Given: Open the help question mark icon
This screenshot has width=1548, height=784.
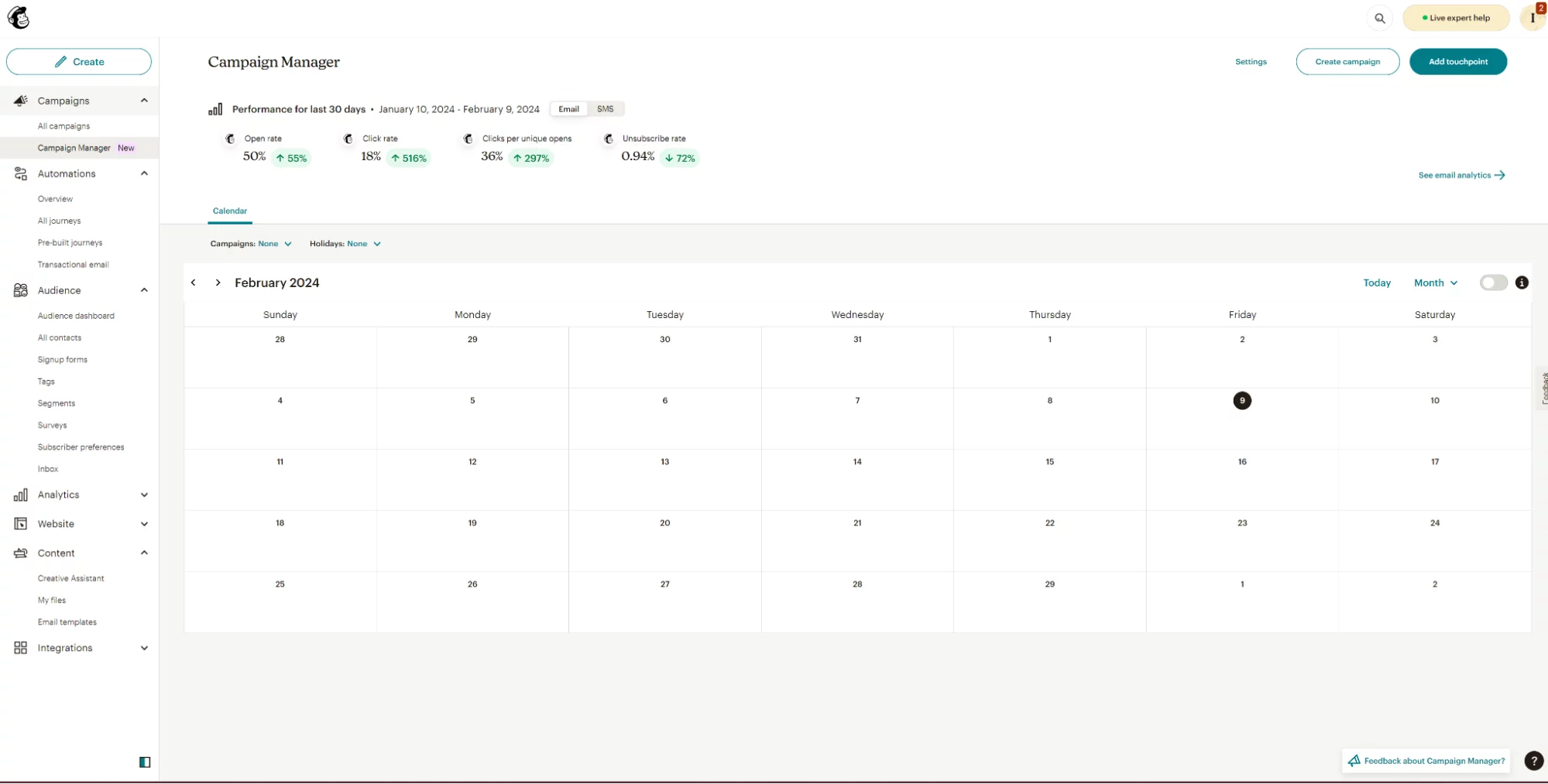Looking at the screenshot, I should (1533, 761).
